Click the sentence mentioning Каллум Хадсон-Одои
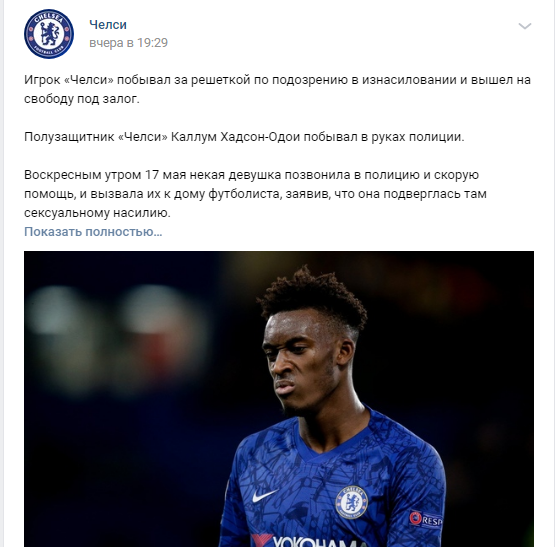The width and height of the screenshot is (555, 547). (x=244, y=137)
